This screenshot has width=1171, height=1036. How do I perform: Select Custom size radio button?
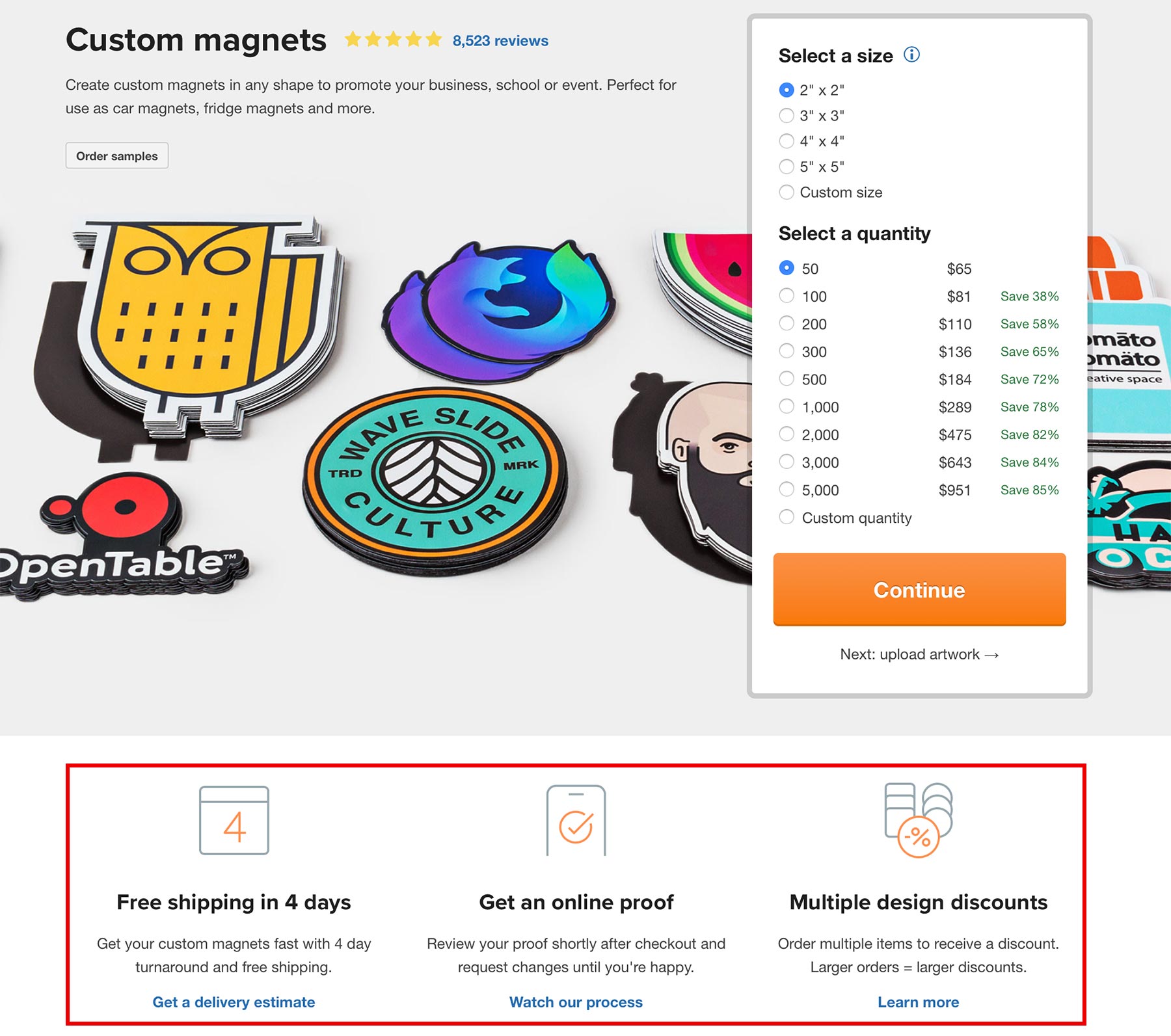tap(787, 193)
